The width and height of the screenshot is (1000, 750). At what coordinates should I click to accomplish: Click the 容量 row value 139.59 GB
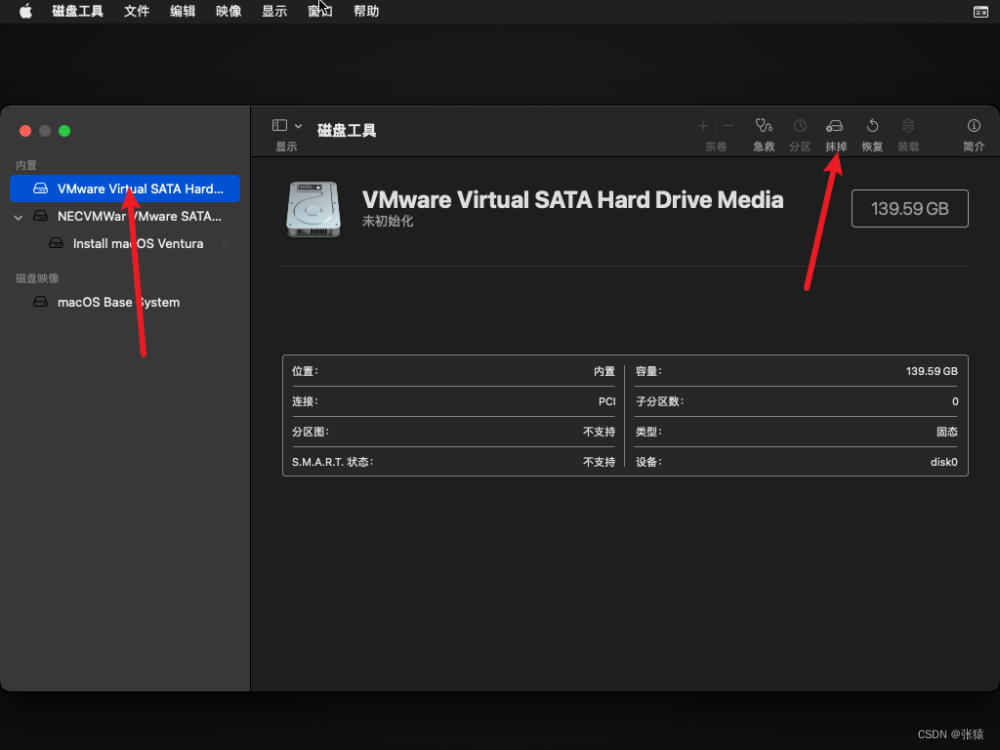click(x=931, y=371)
